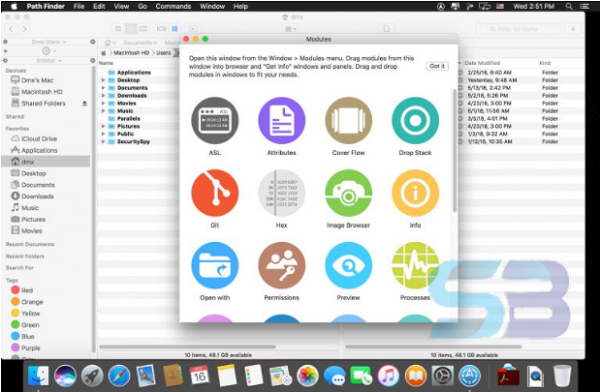The image size is (600, 392).
Task: Select the Hex module icon
Action: pos(282,193)
